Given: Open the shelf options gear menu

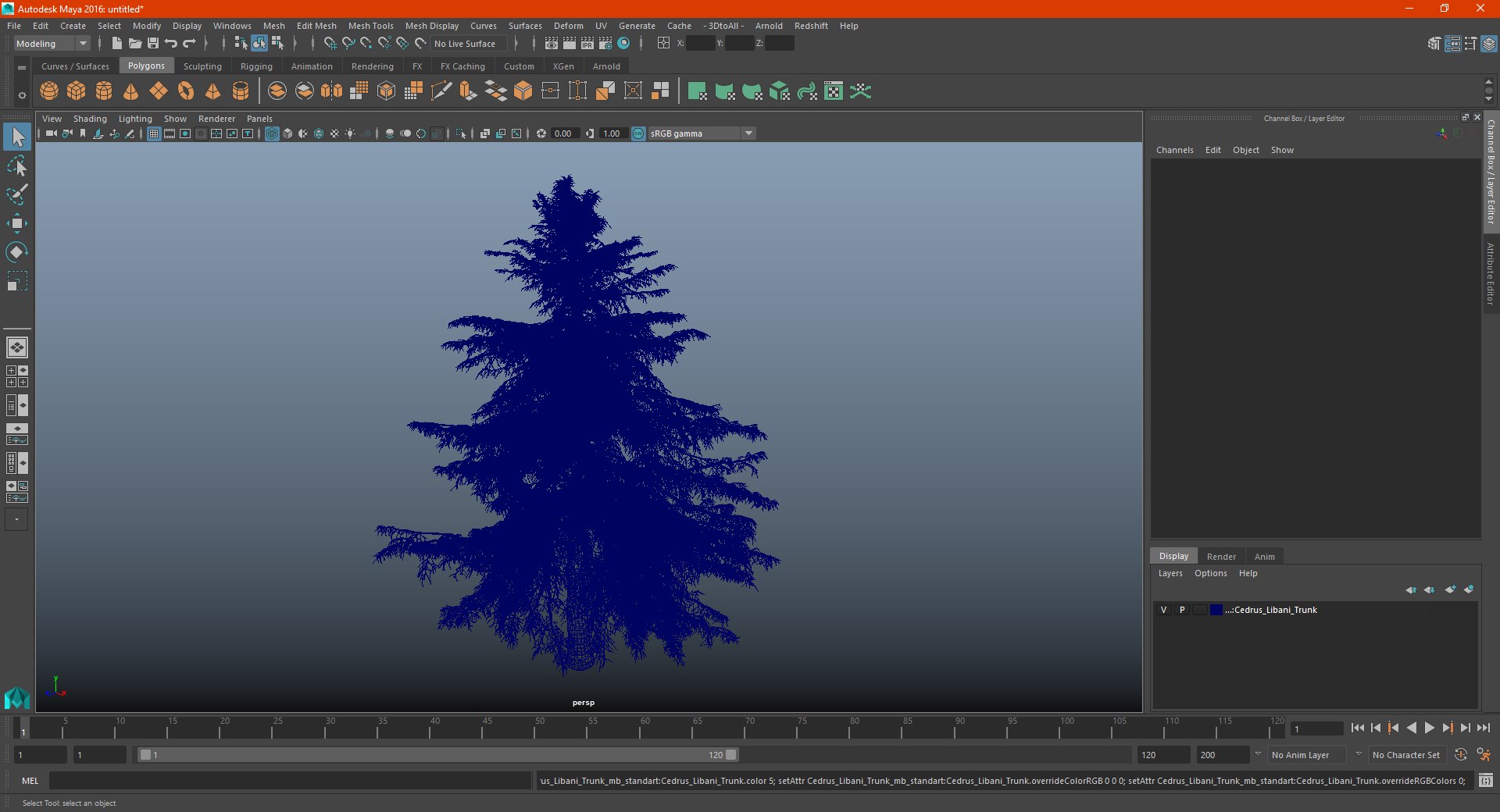Looking at the screenshot, I should pyautogui.click(x=21, y=95).
